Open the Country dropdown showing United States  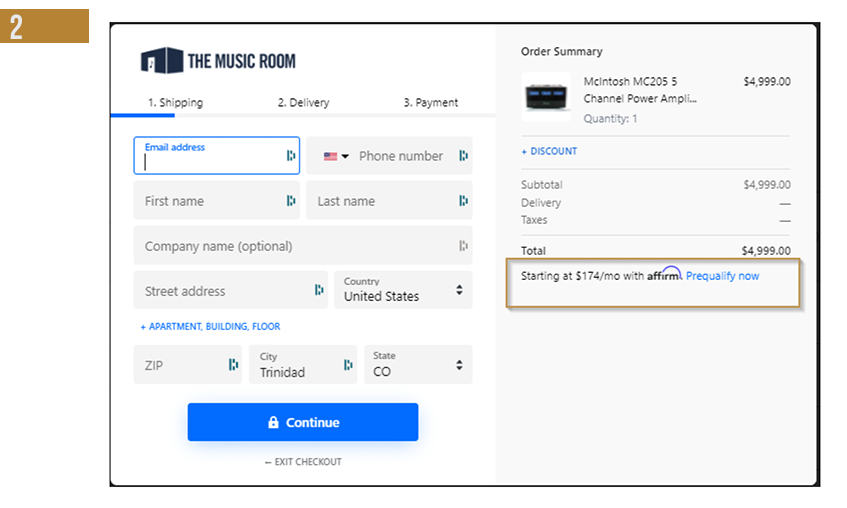coord(402,290)
